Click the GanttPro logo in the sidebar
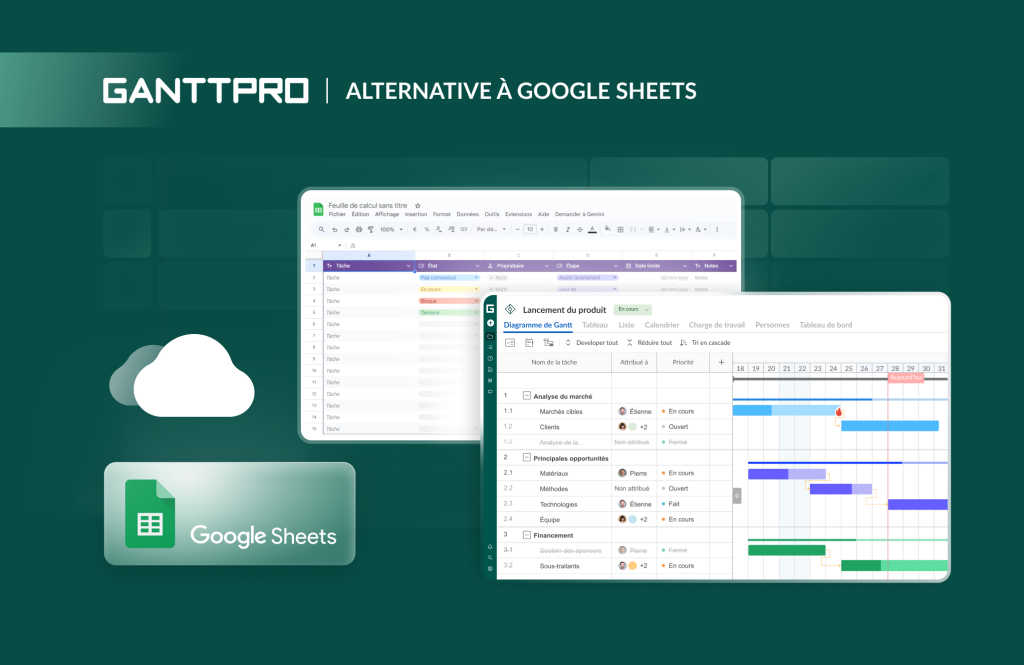The height and width of the screenshot is (665, 1024). tap(488, 309)
